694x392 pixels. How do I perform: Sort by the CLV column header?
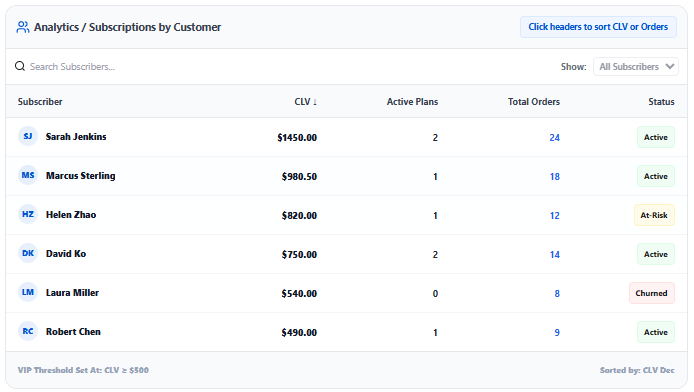[x=305, y=102]
